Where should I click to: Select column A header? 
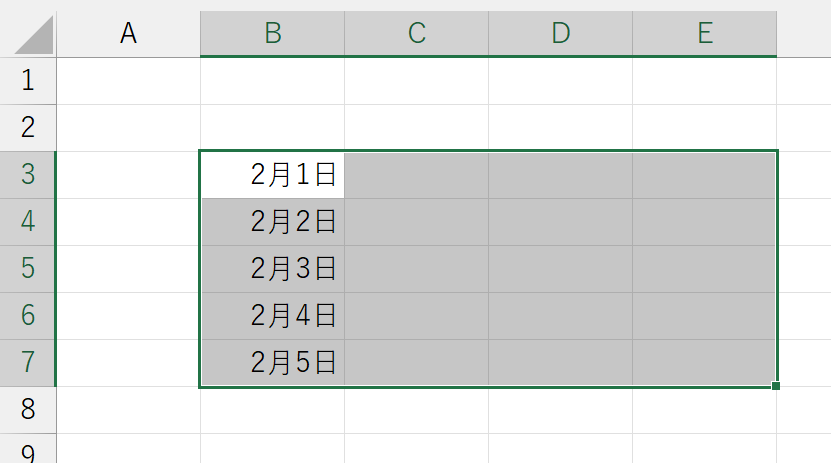point(128,33)
